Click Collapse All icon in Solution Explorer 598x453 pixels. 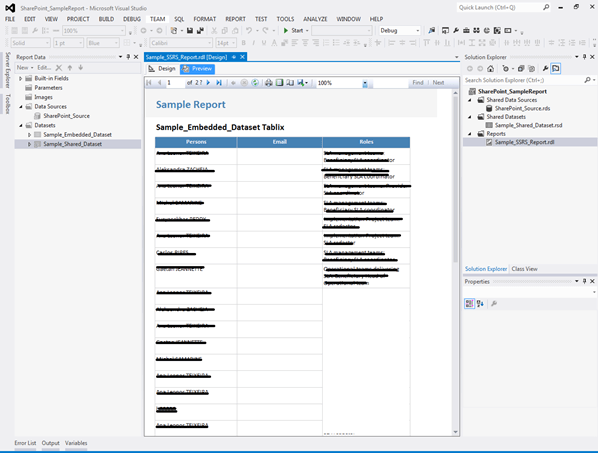tap(521, 69)
